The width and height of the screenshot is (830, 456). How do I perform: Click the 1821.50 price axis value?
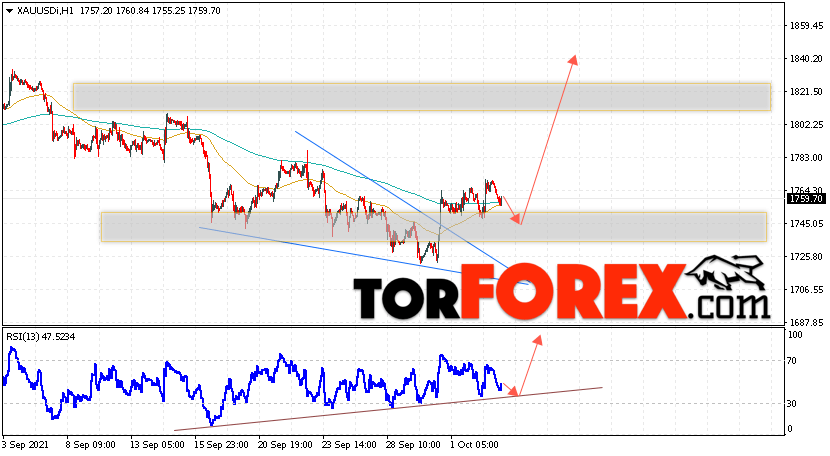806,92
